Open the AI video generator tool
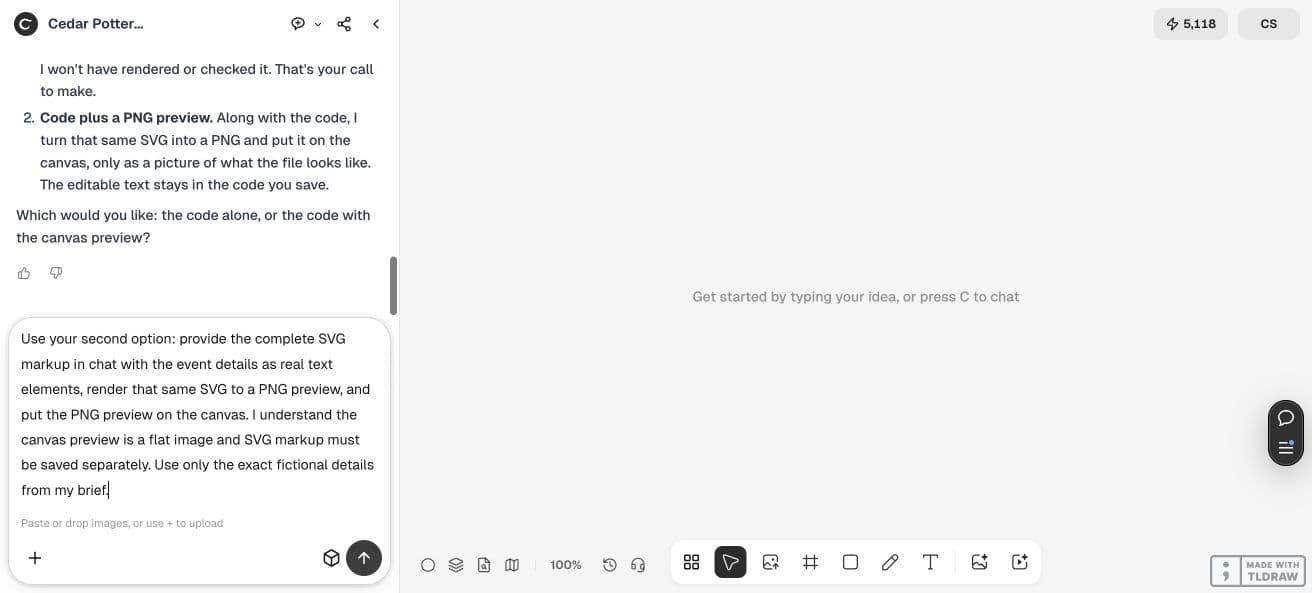Viewport: 1312px width, 593px height. 1020,562
